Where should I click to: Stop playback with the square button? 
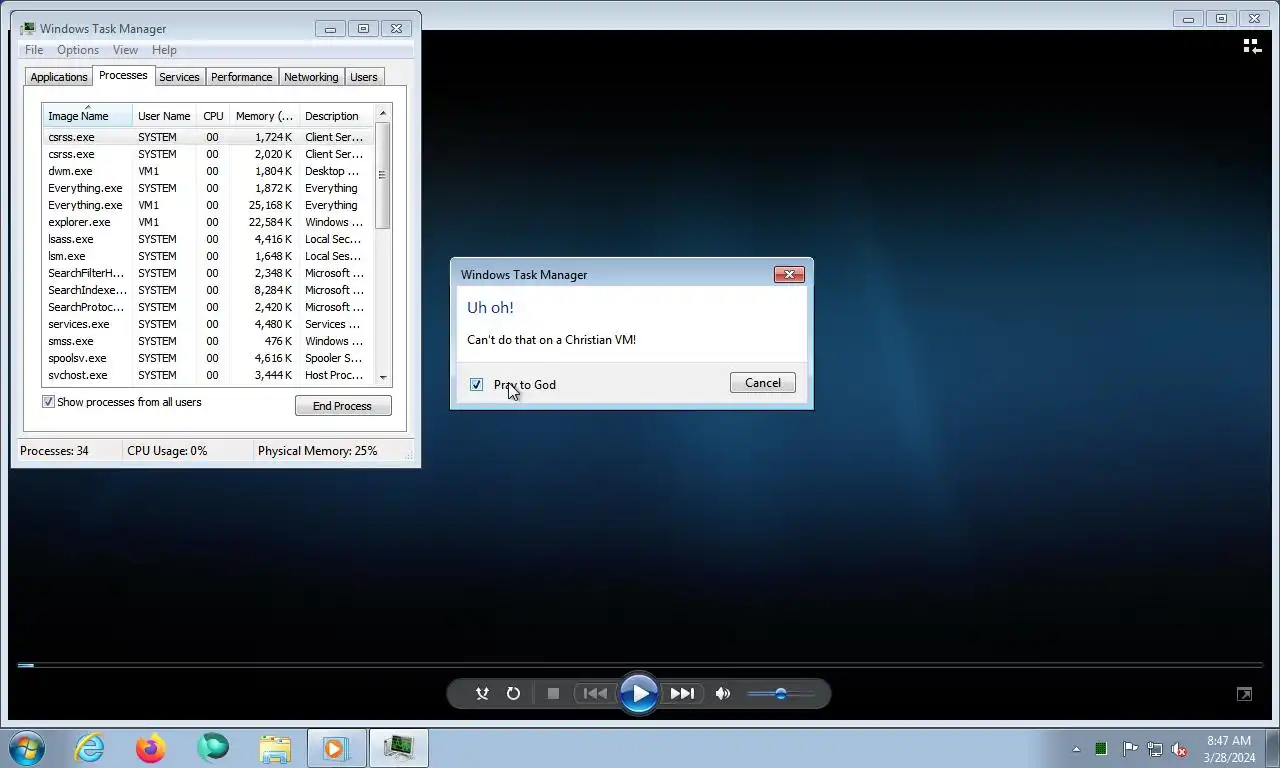coord(553,693)
